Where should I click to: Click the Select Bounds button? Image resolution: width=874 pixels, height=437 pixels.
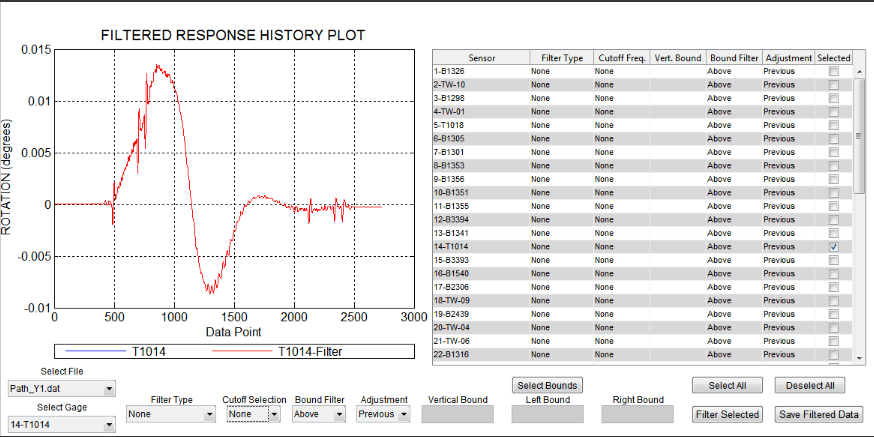[x=546, y=386]
